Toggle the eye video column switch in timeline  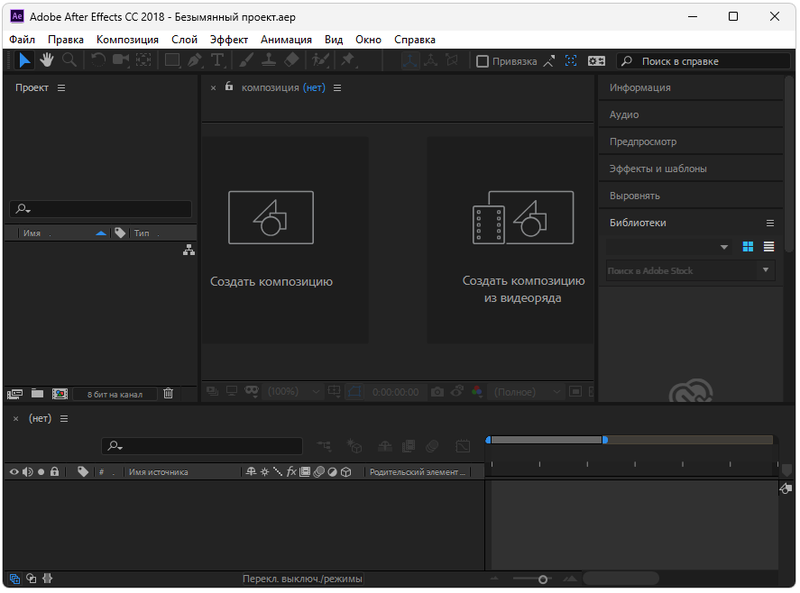click(x=14, y=472)
